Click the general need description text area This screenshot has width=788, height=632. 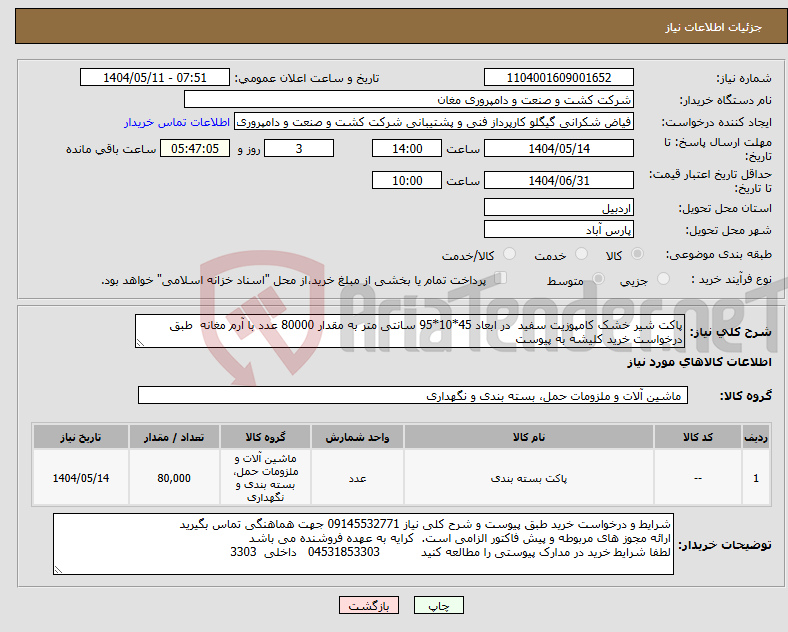click(x=410, y=332)
